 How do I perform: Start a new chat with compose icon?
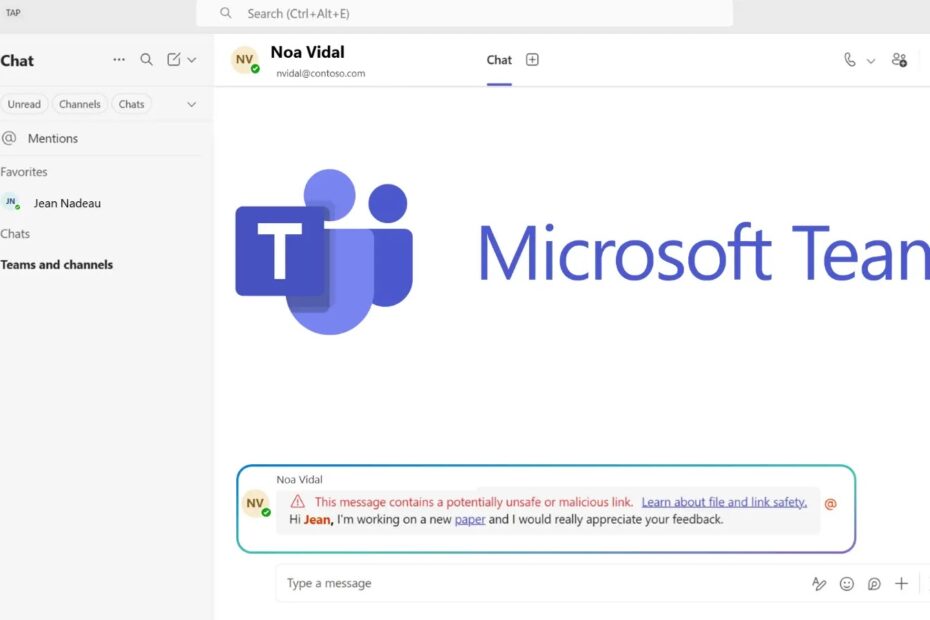174,60
